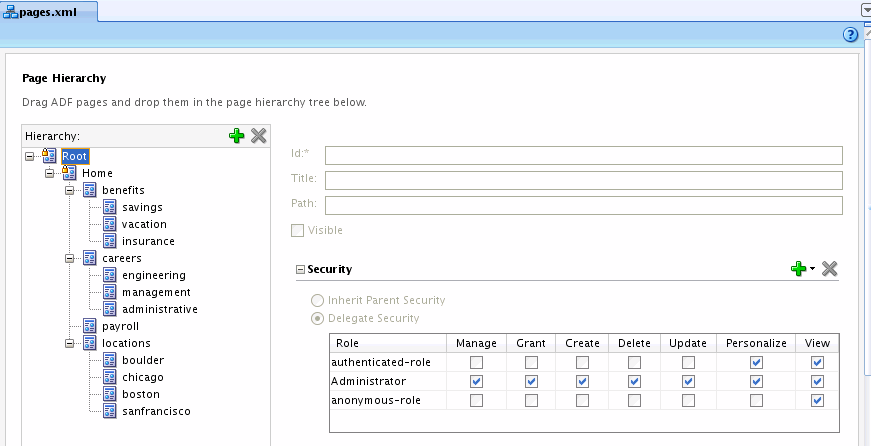Click the administrative page icon
871x446 pixels.
[x=109, y=309]
